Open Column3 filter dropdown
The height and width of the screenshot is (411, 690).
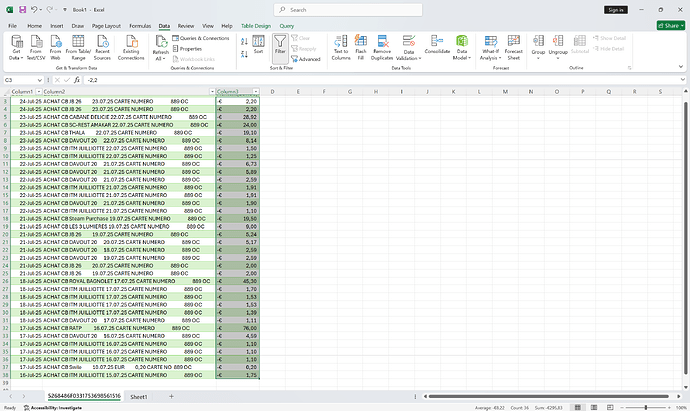[256, 92]
